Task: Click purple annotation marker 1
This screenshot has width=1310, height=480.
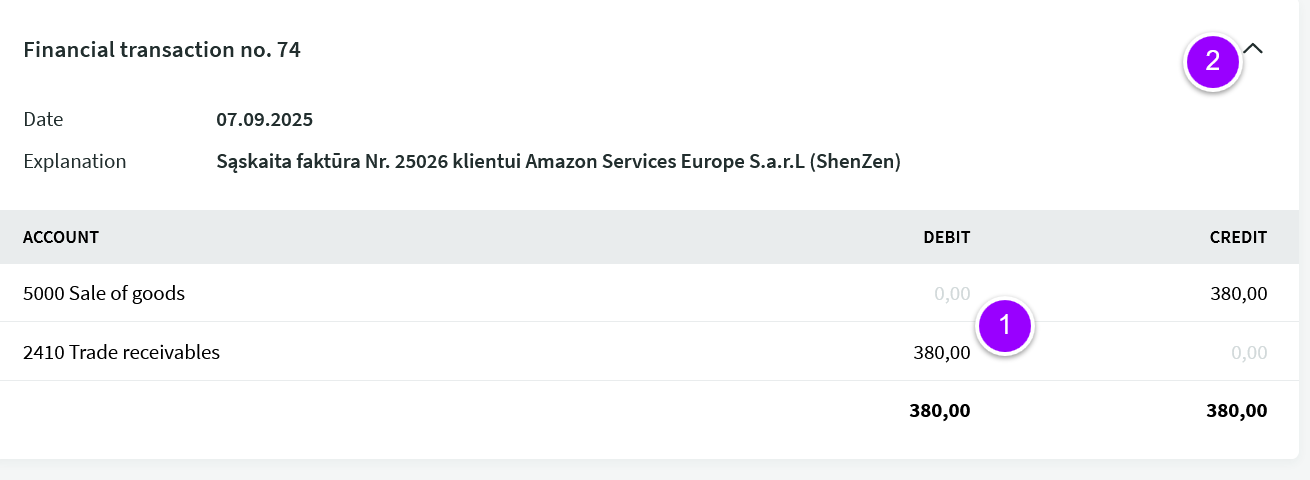Action: (1006, 325)
